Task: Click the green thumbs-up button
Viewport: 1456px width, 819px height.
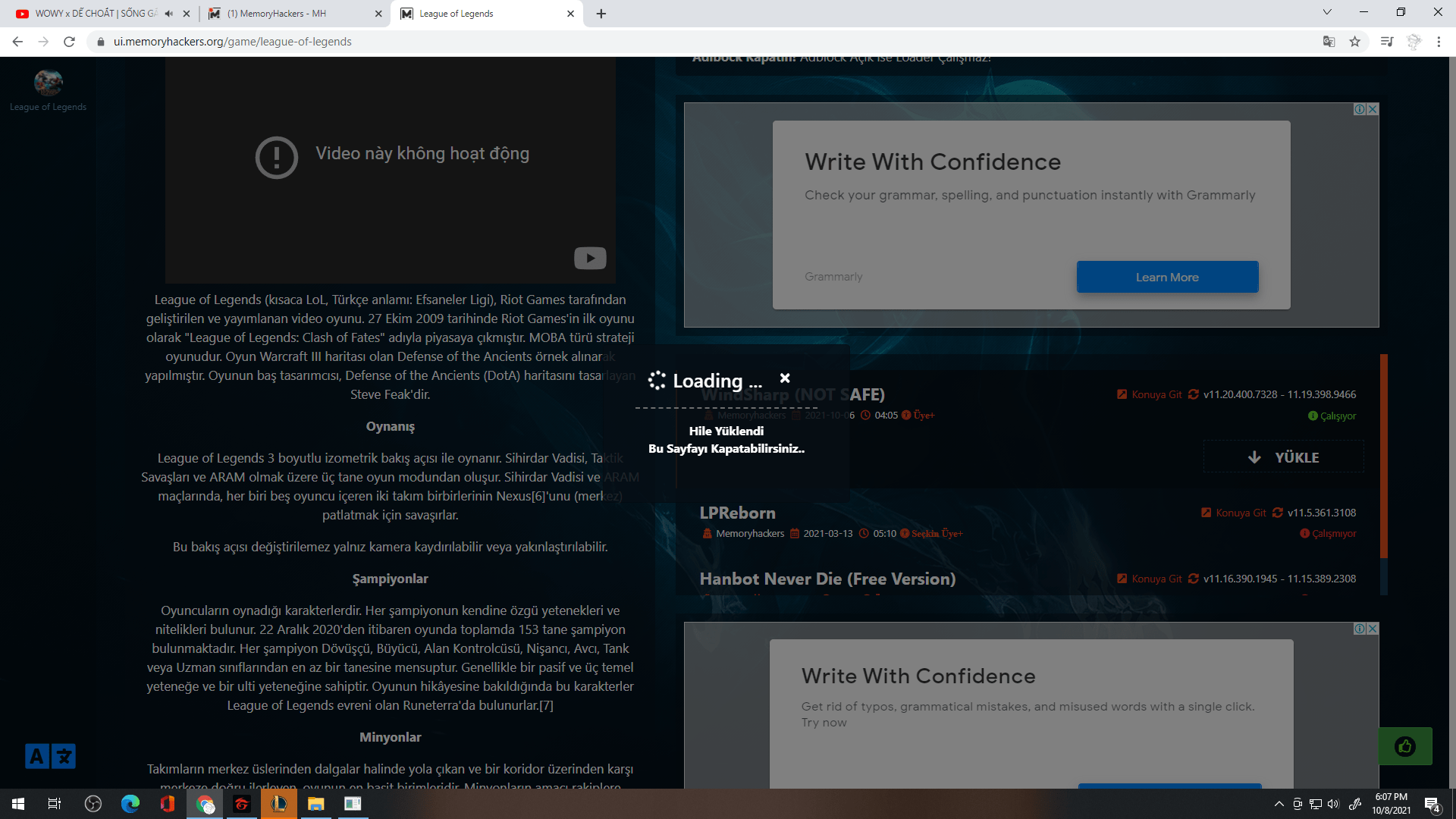Action: pos(1405,746)
